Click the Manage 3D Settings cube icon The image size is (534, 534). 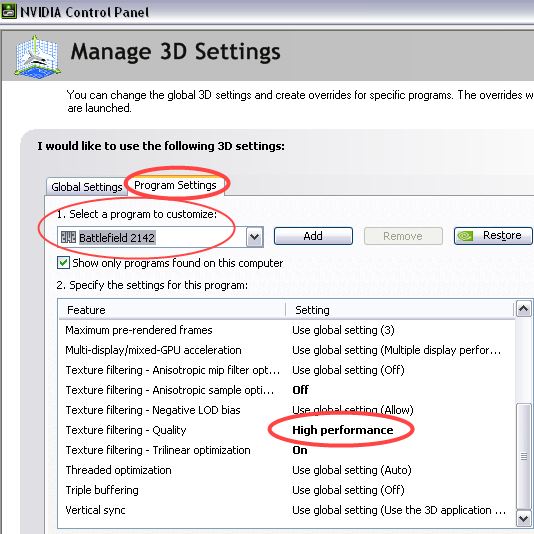pos(37,57)
